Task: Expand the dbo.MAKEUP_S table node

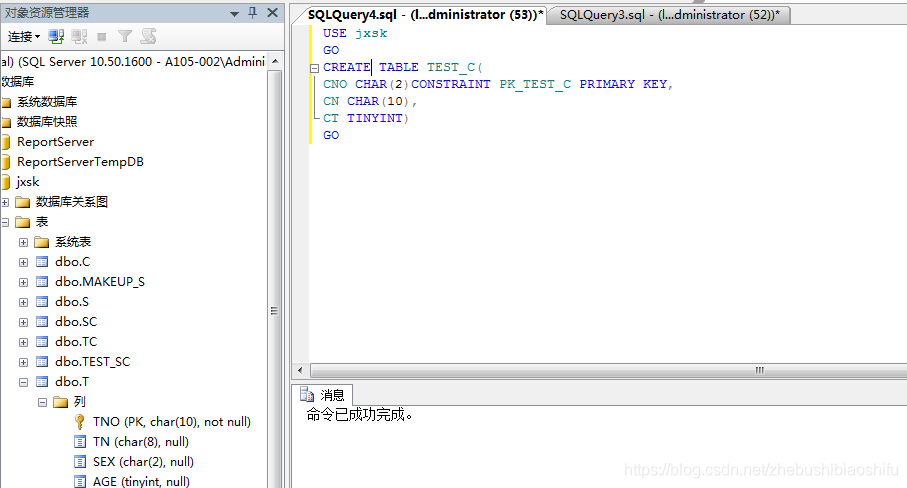Action: click(x=23, y=282)
